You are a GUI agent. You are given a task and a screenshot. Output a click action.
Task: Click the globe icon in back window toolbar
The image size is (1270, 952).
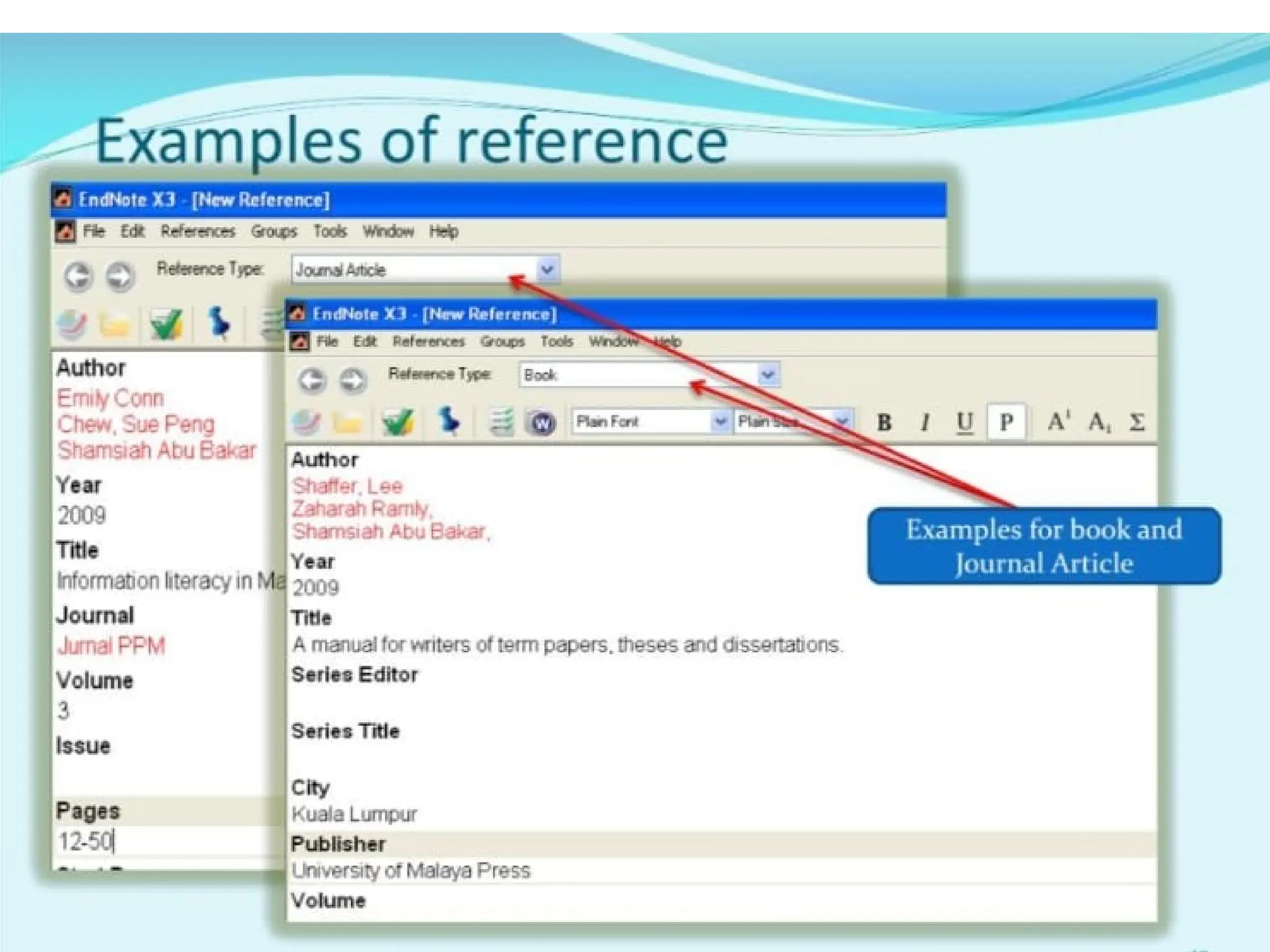(73, 325)
